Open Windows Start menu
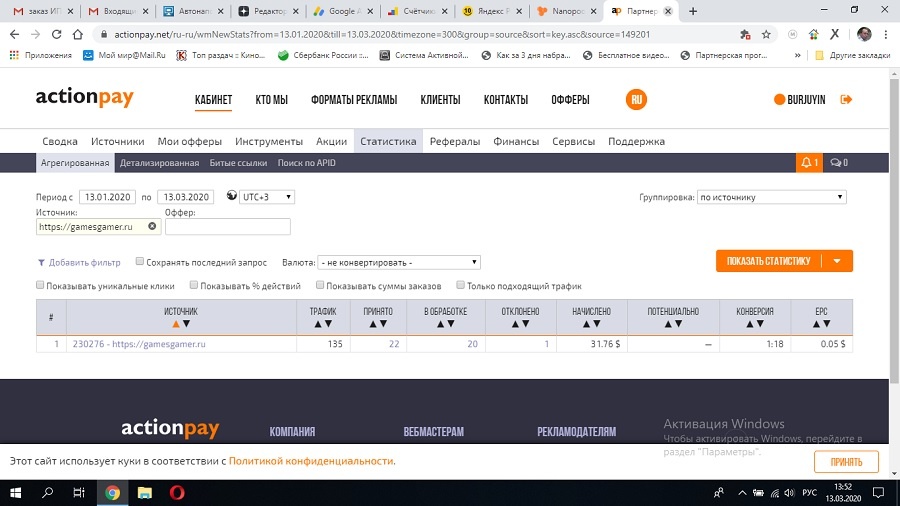This screenshot has height=506, width=900. point(15,493)
